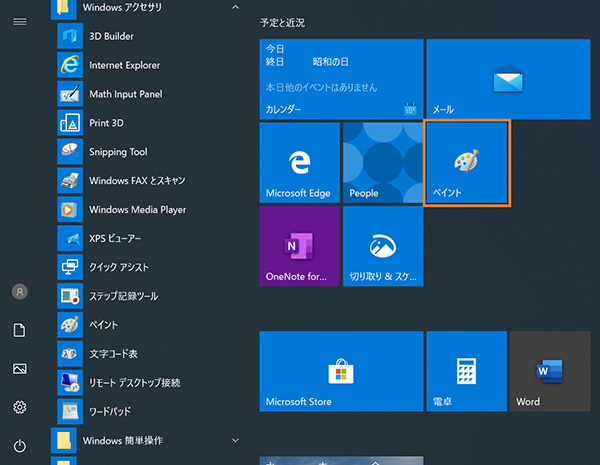Open the 文字コード表 icon
Viewport: 600px width, 465px height.
70,354
